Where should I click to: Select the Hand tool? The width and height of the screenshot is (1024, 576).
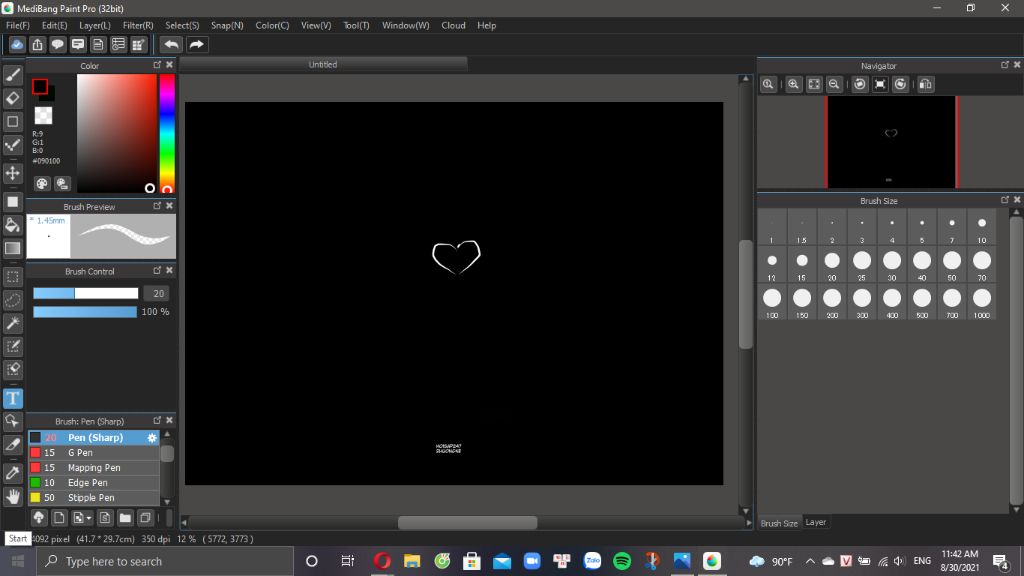12,497
